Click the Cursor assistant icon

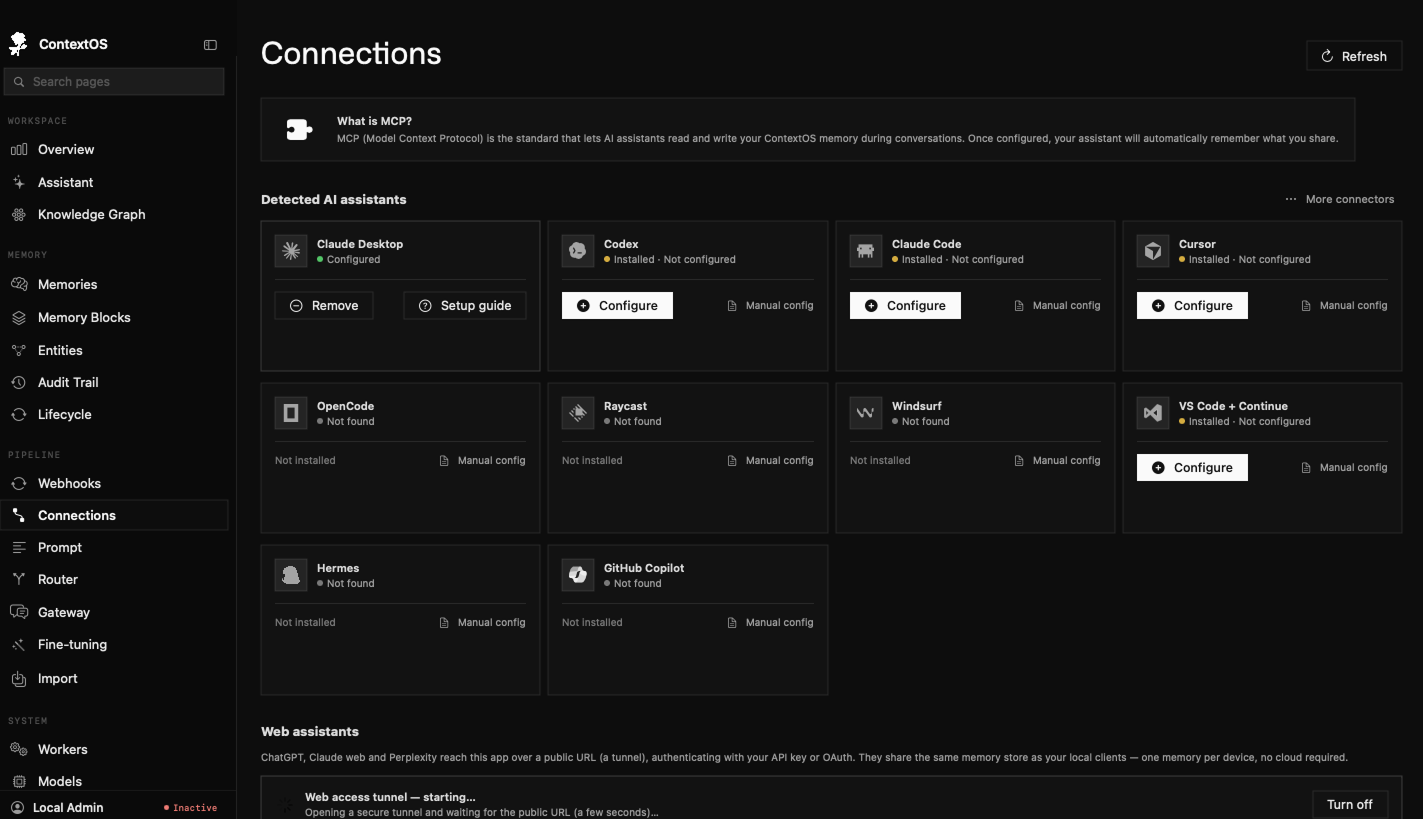pos(1153,251)
